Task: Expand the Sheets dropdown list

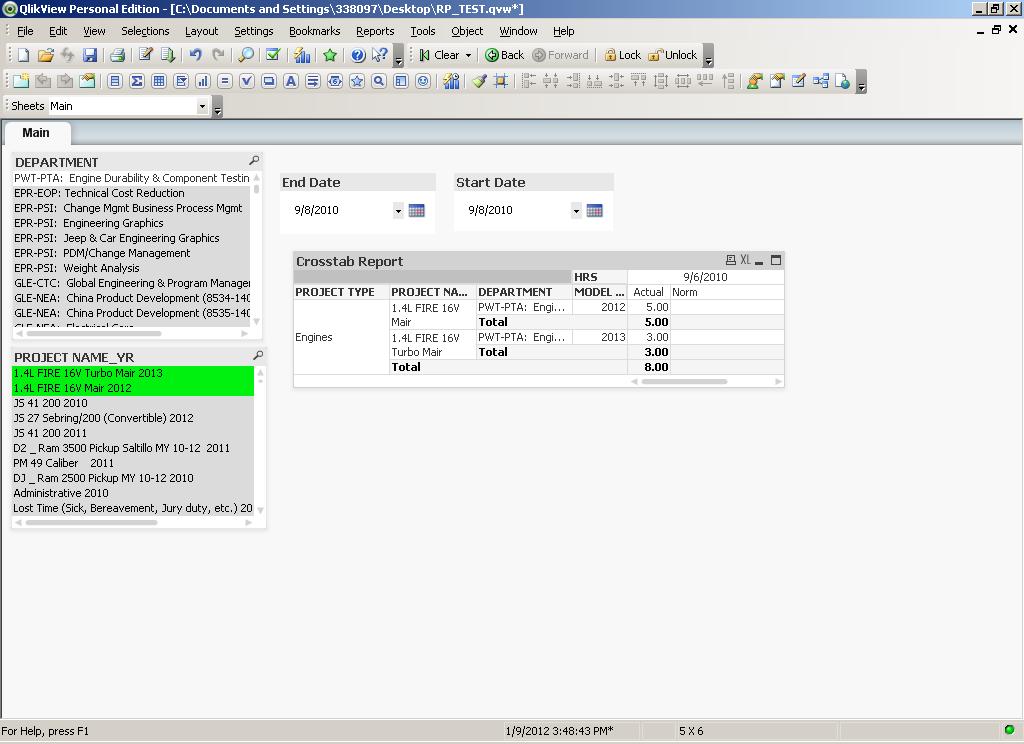Action: point(202,106)
